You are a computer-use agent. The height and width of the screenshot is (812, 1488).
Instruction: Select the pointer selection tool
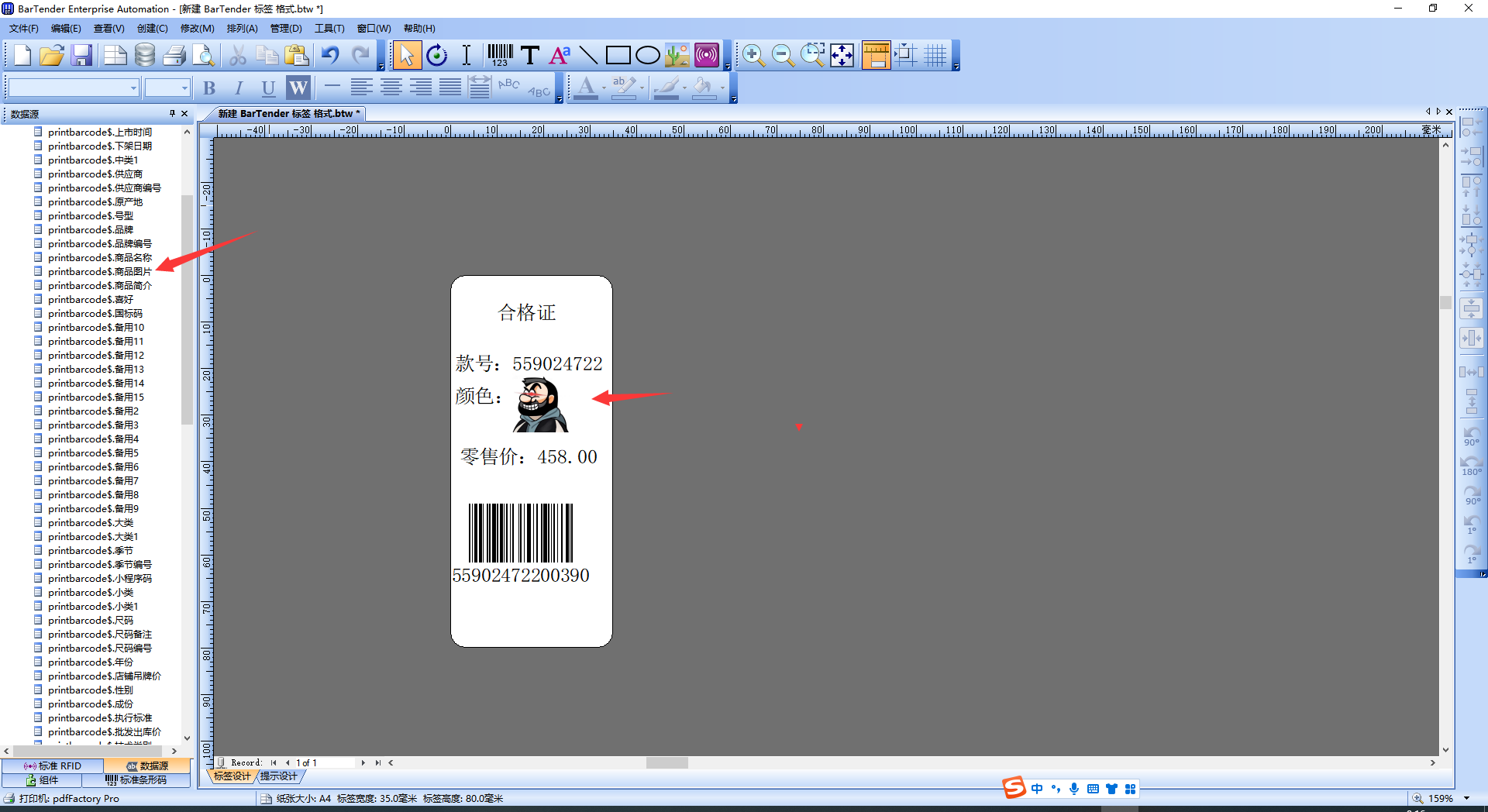(407, 56)
